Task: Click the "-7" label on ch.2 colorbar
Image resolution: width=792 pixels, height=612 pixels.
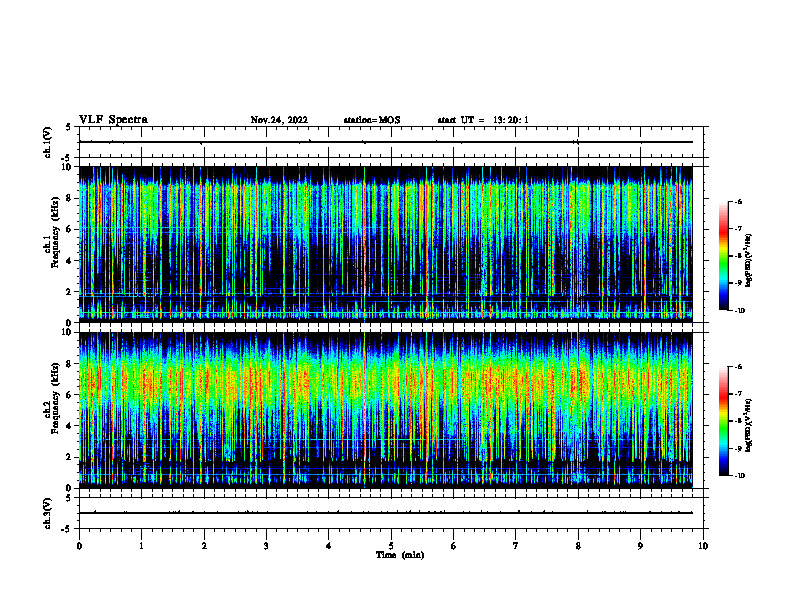Action: point(738,394)
